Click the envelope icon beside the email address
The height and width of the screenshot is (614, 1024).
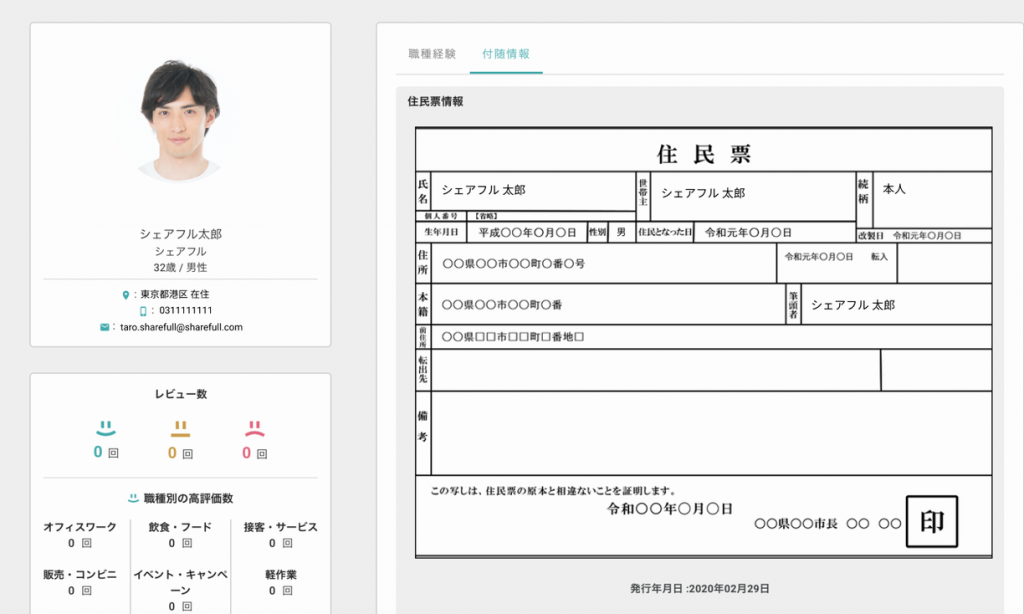coord(104,327)
